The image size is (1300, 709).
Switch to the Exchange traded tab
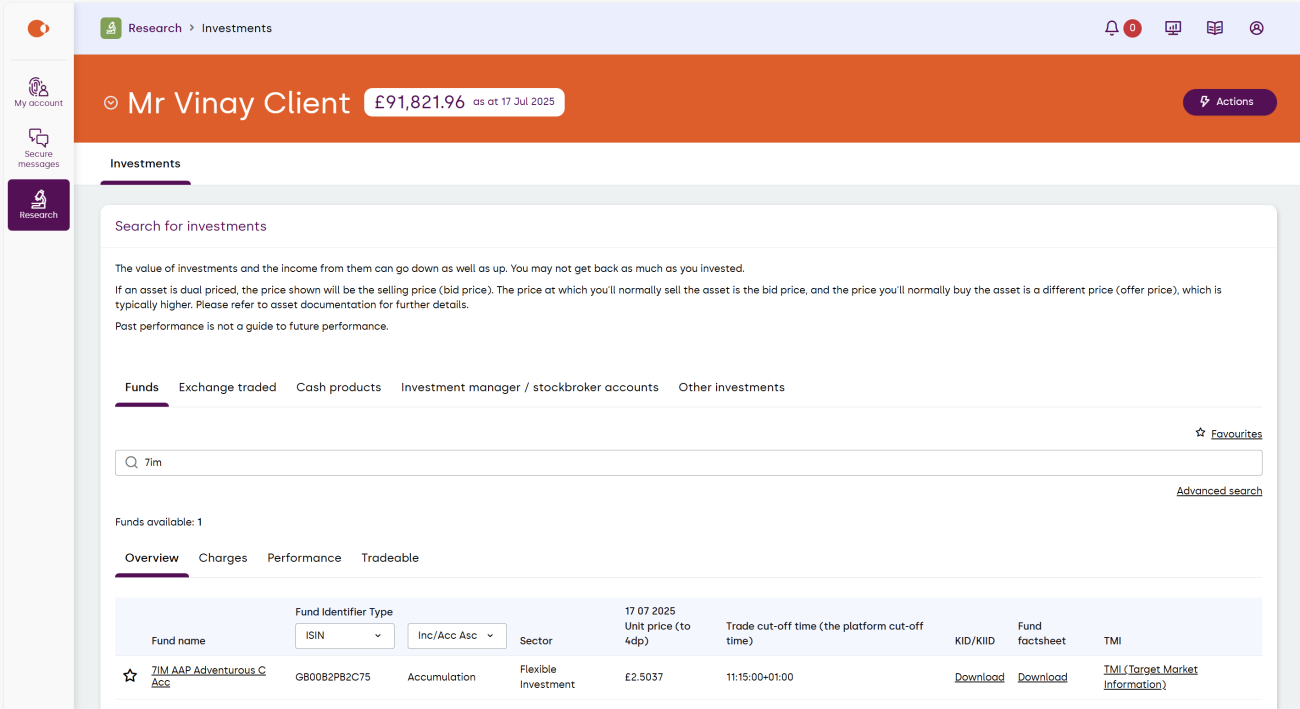tap(227, 387)
